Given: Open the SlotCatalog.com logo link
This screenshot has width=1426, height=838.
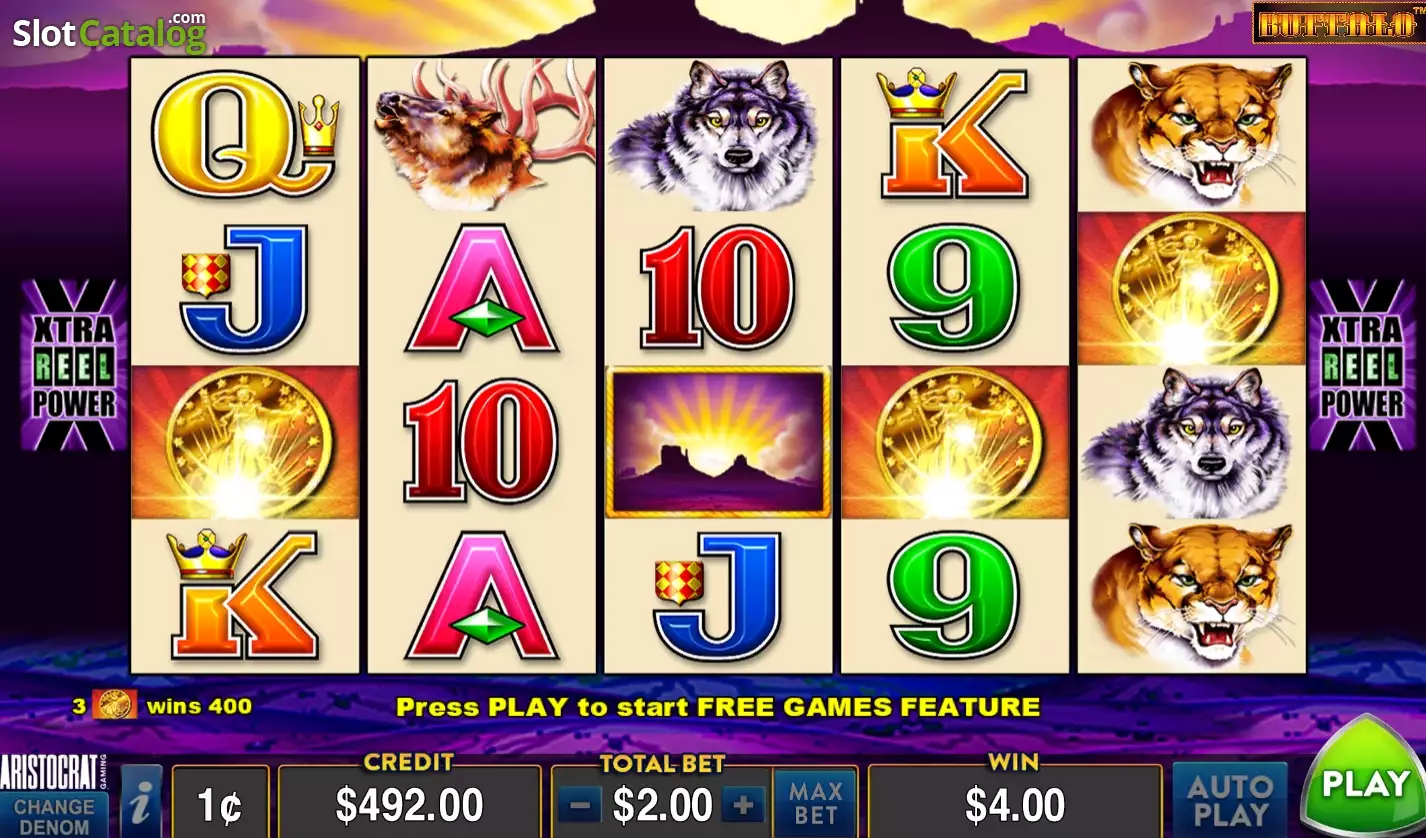Looking at the screenshot, I should (109, 32).
